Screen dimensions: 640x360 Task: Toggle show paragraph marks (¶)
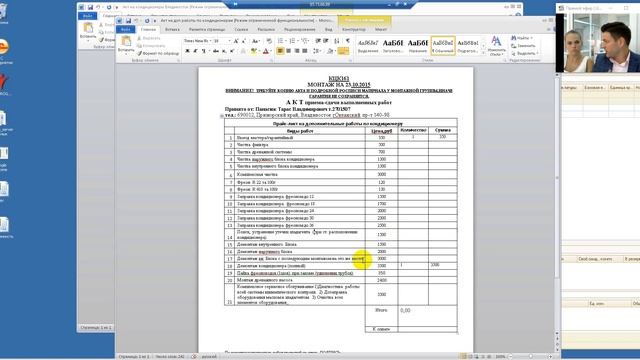tap(347, 41)
